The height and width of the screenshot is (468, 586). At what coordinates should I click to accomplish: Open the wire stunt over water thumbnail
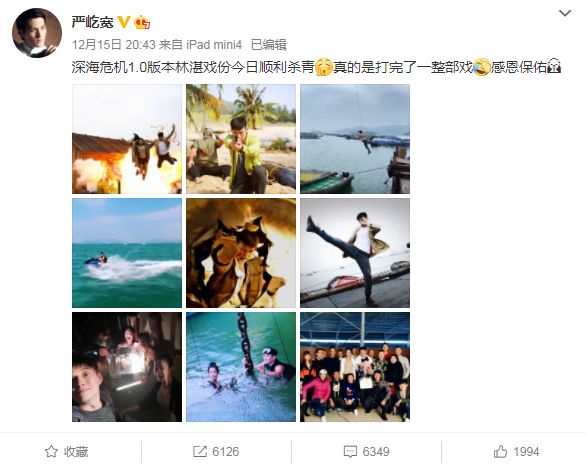(x=355, y=139)
